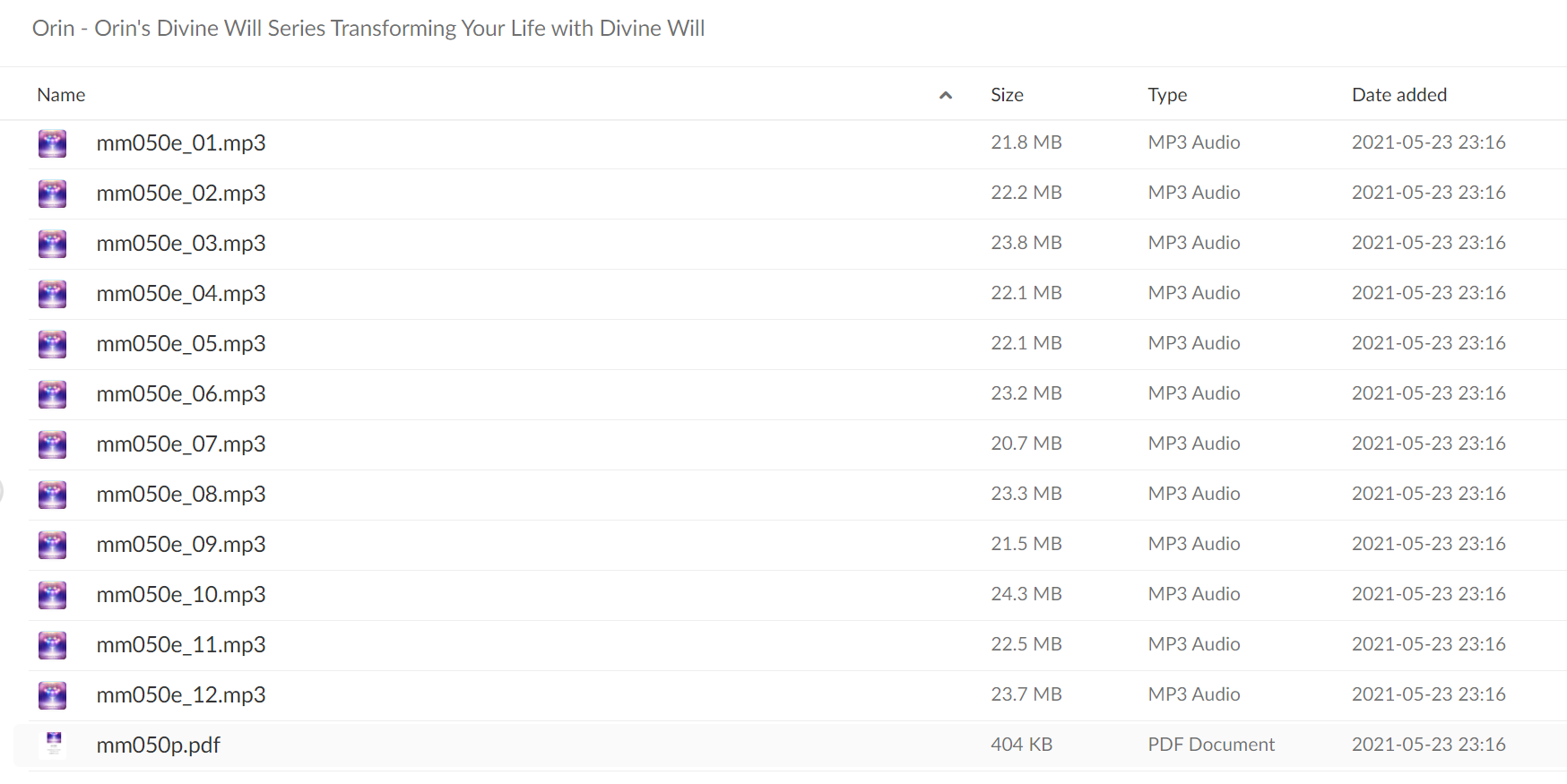Click the mm050e_05.mp3 audio file icon

52,344
